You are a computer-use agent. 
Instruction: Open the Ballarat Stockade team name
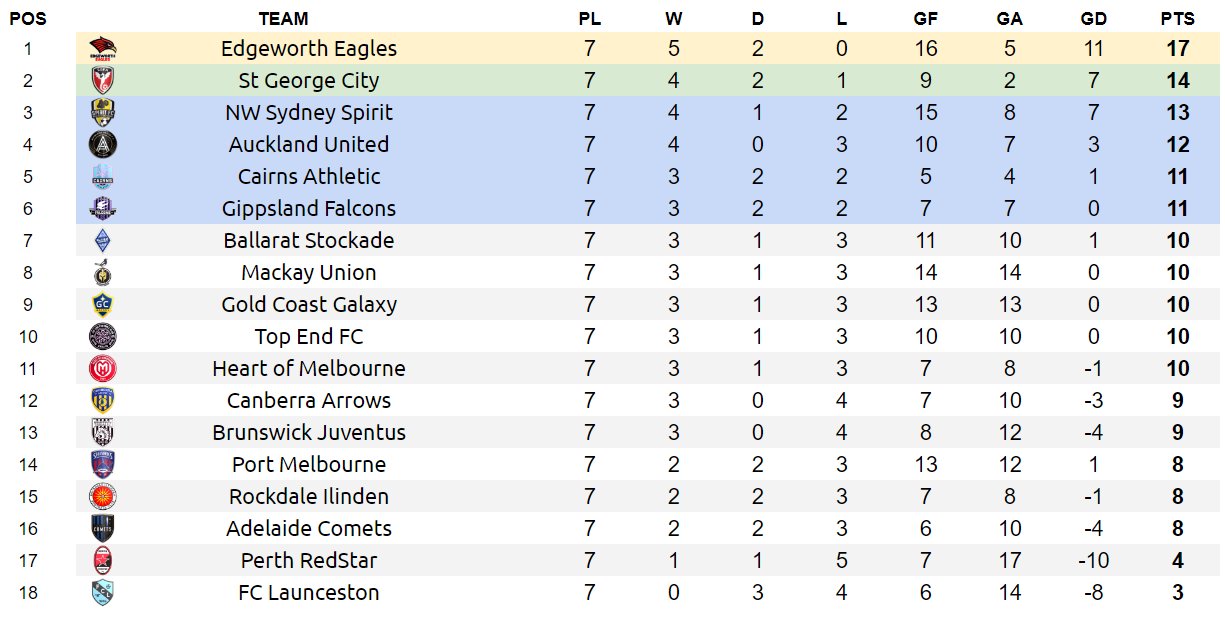click(309, 240)
